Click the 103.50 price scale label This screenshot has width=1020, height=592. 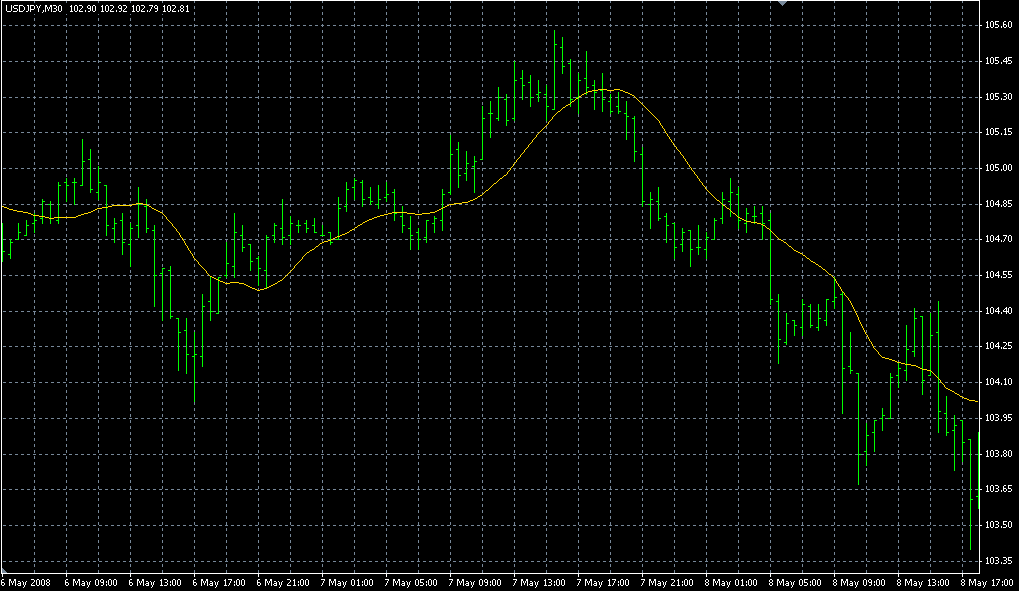998,525
